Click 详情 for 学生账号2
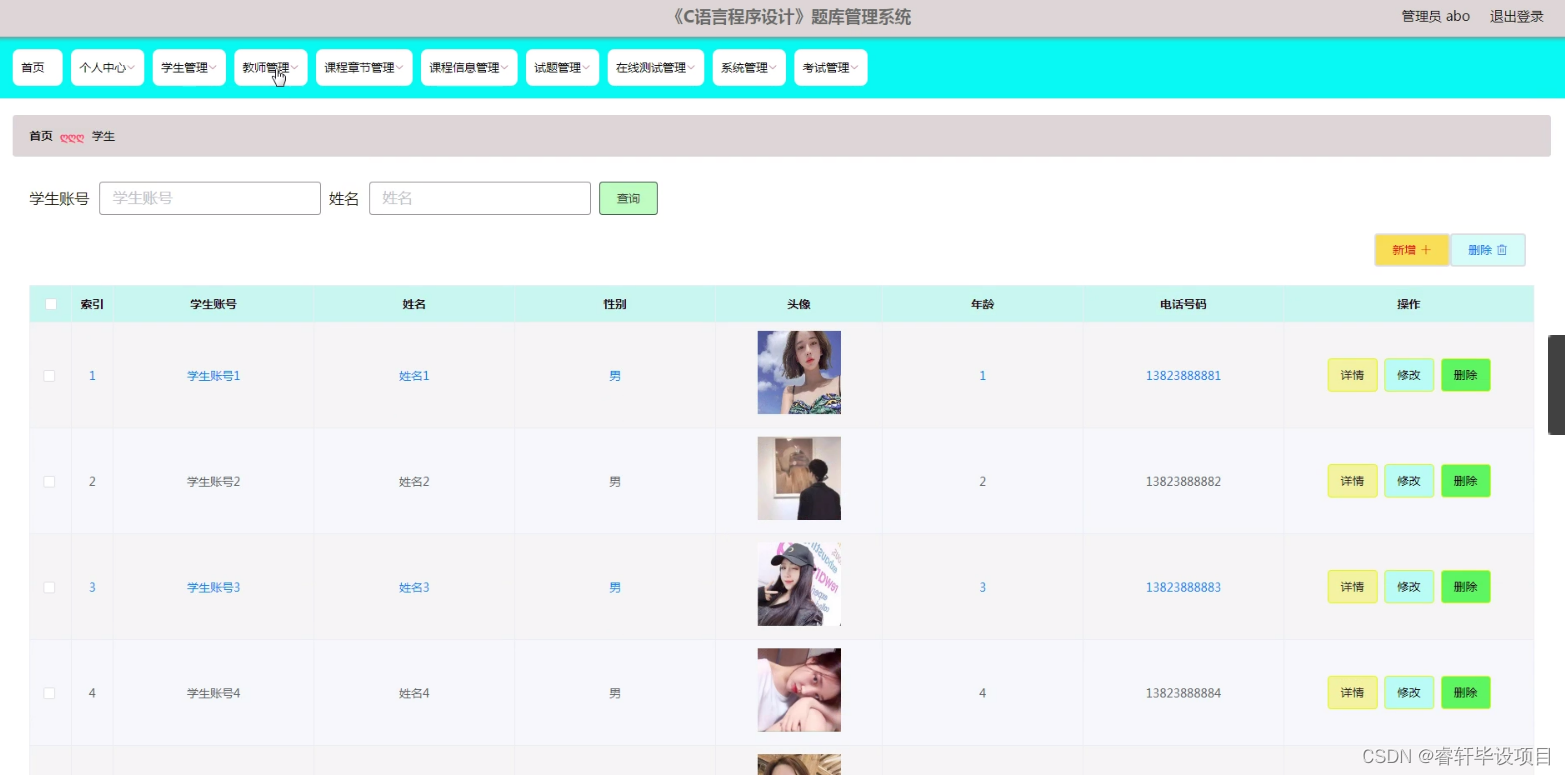This screenshot has height=775, width=1565. coord(1352,481)
